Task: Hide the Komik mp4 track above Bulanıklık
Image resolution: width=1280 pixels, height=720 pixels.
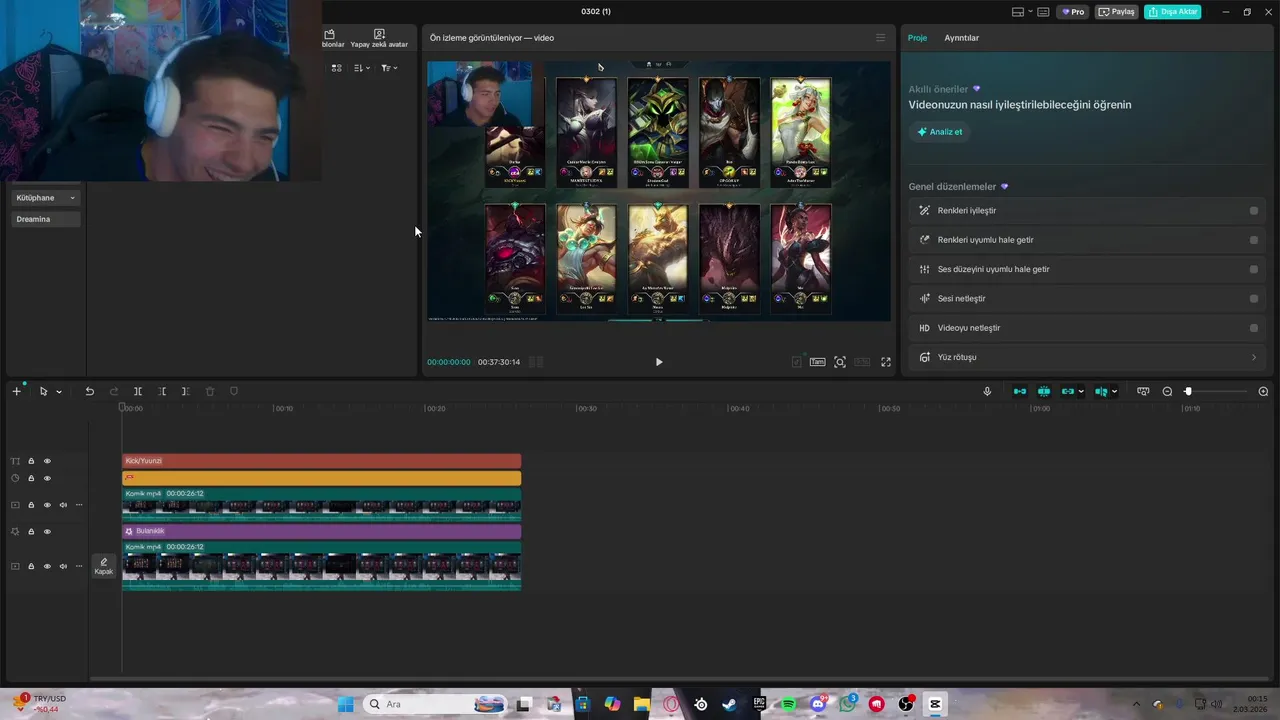Action: click(47, 505)
